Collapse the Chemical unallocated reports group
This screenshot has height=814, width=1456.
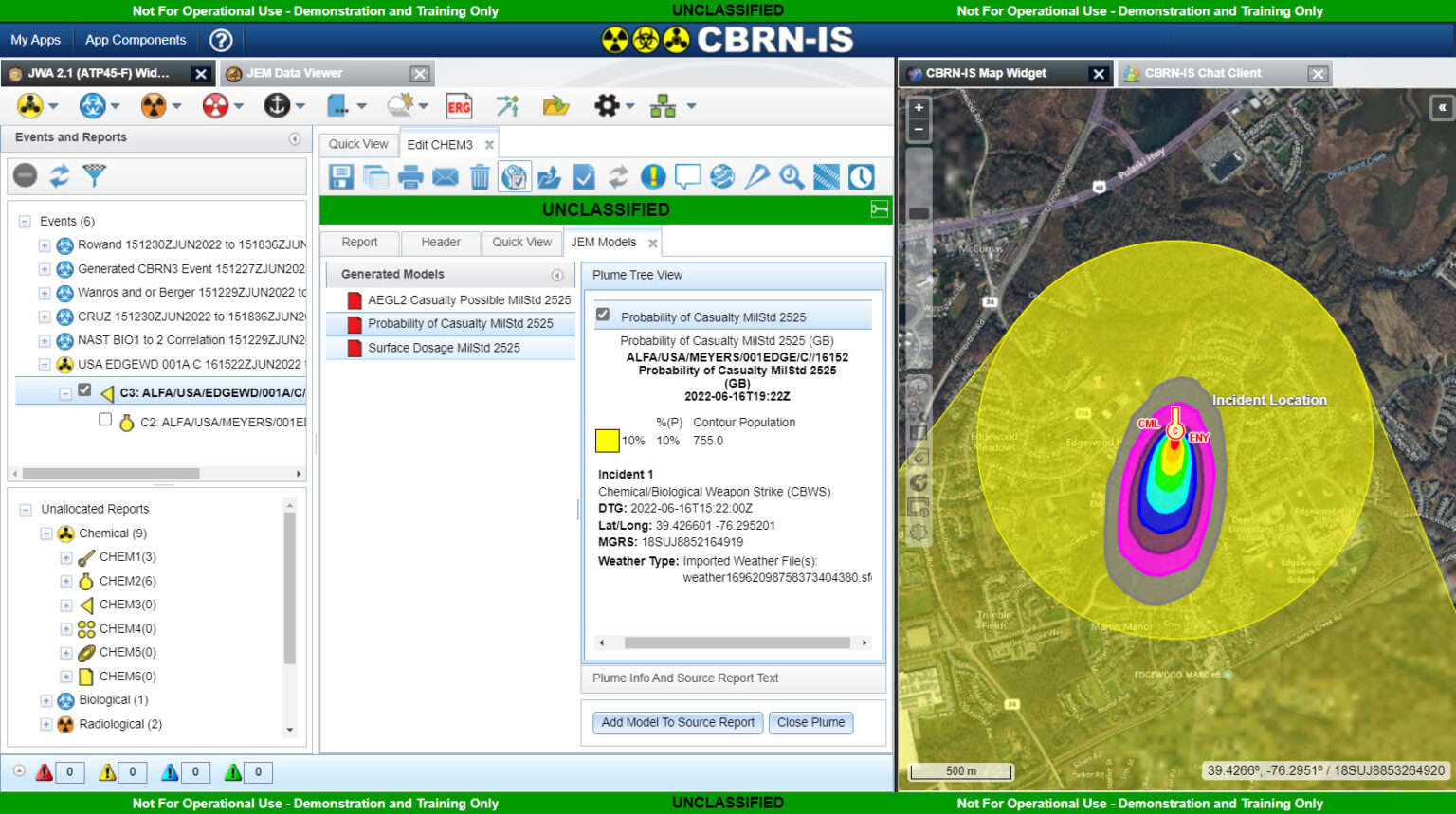point(45,533)
